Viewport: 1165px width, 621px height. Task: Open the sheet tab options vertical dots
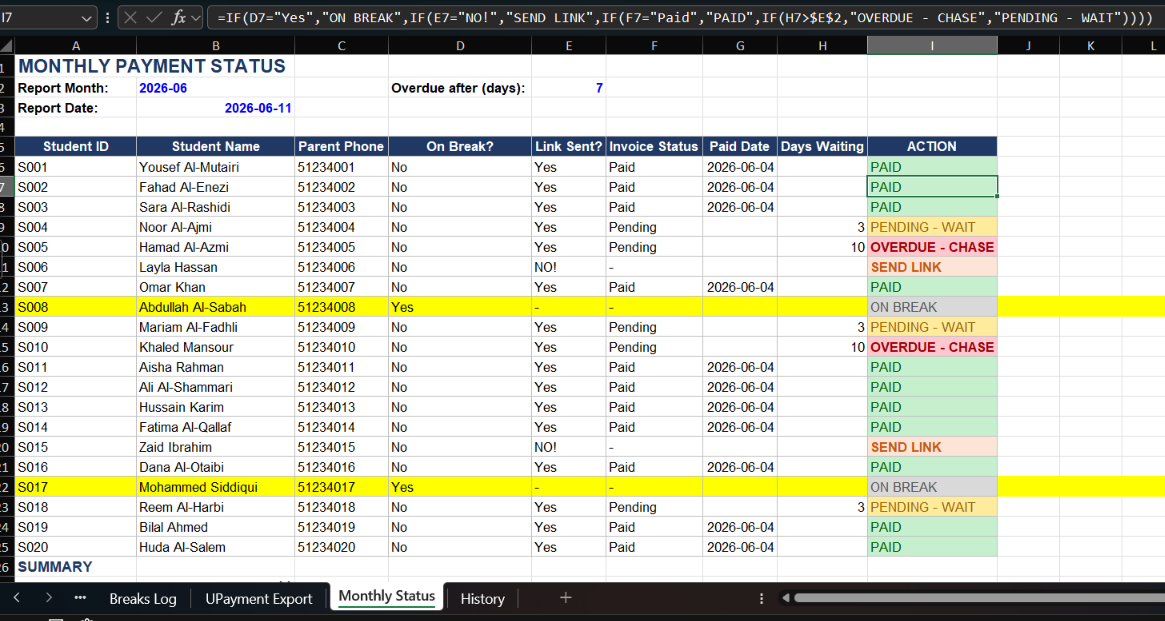click(761, 598)
